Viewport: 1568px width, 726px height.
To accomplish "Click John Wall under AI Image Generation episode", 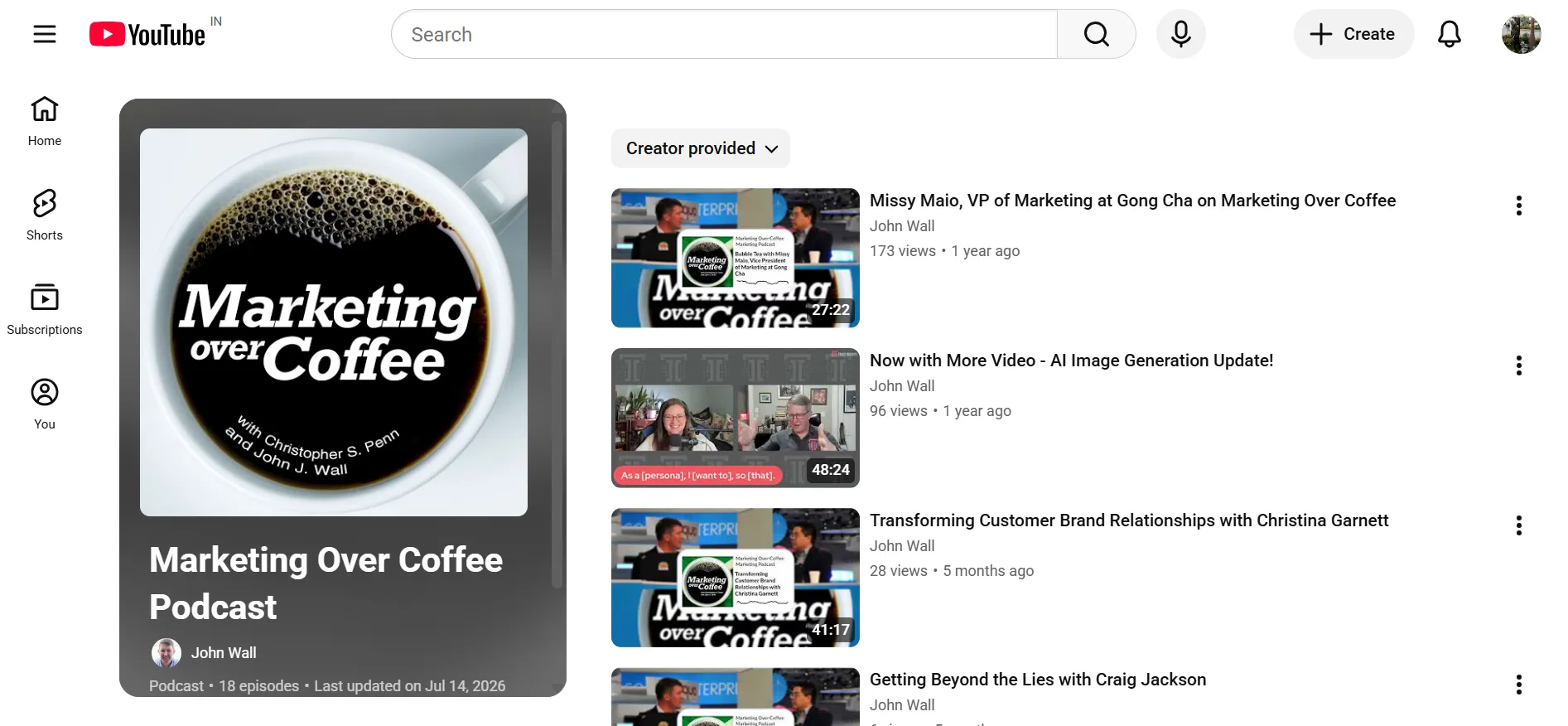I will (902, 386).
